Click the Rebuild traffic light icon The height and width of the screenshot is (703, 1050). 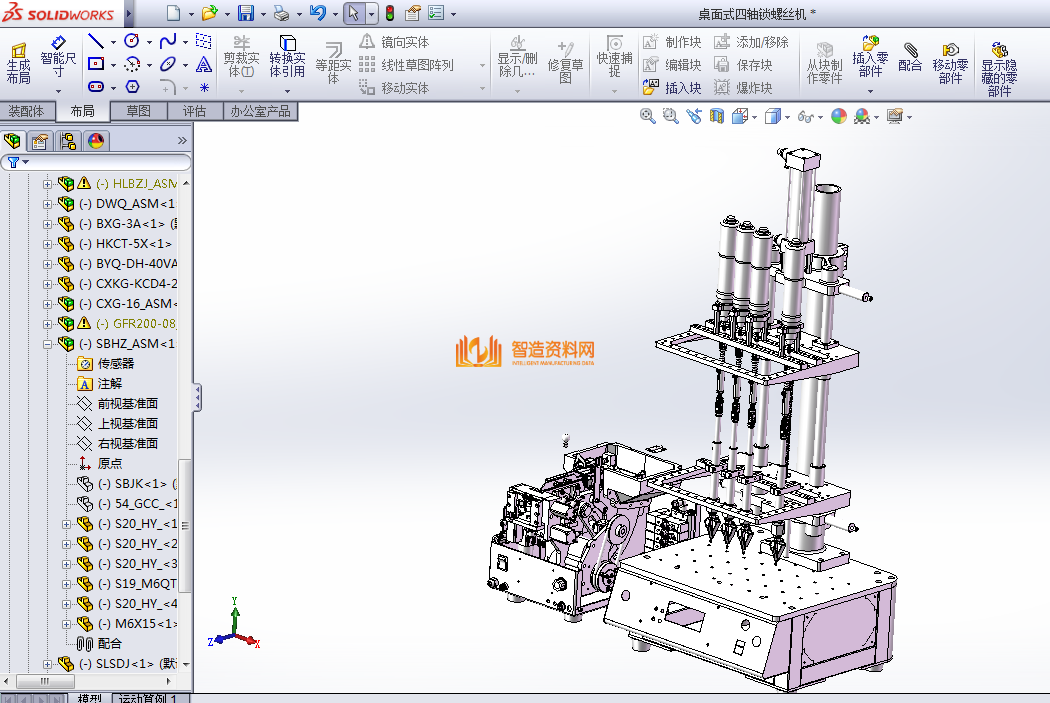coord(389,13)
